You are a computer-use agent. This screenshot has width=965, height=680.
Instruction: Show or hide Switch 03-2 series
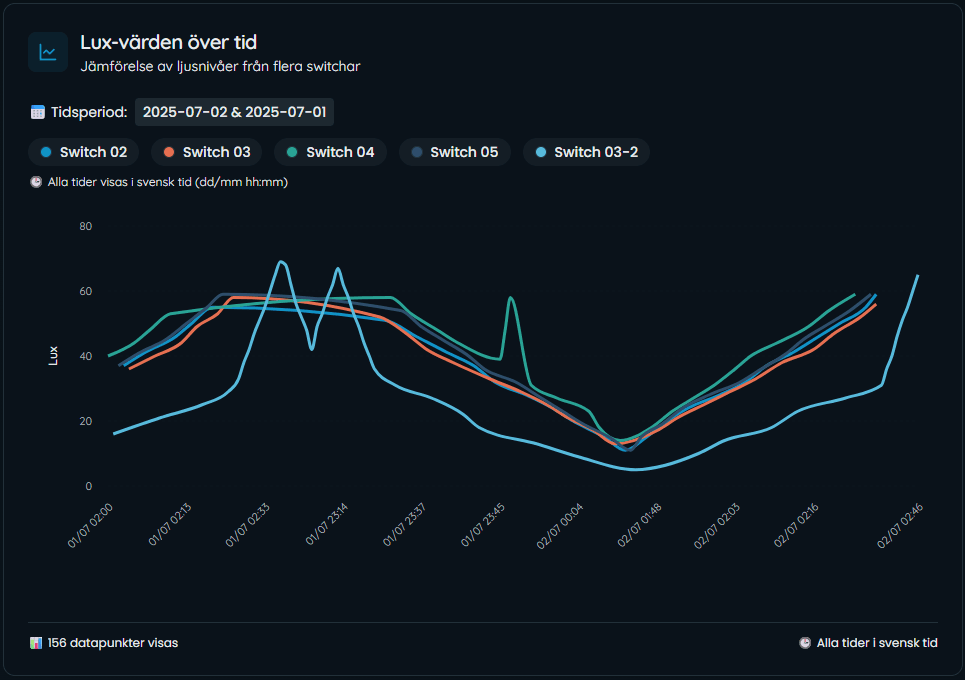[x=587, y=152]
